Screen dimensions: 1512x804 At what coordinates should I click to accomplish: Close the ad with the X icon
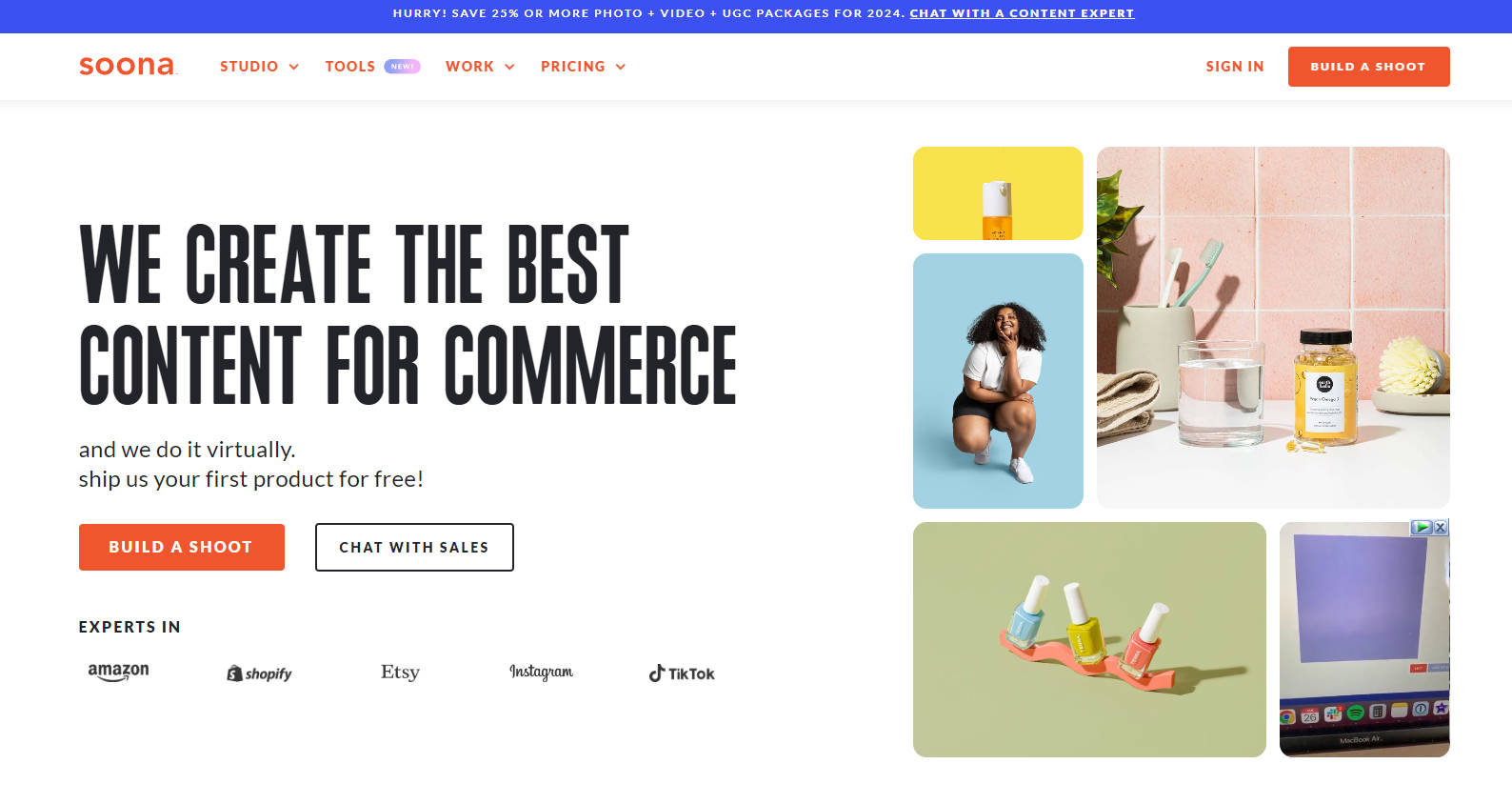point(1441,527)
